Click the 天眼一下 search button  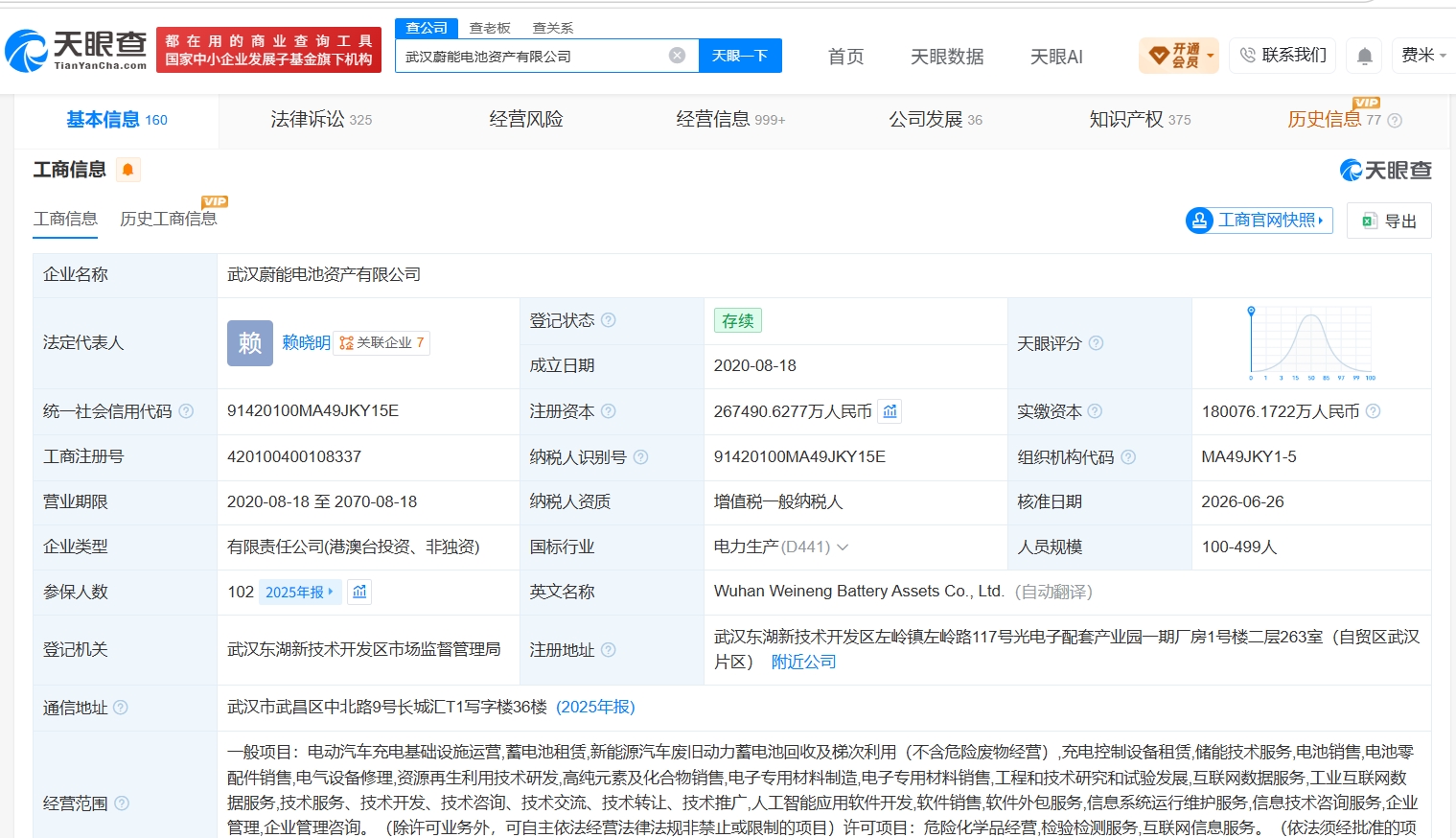740,56
